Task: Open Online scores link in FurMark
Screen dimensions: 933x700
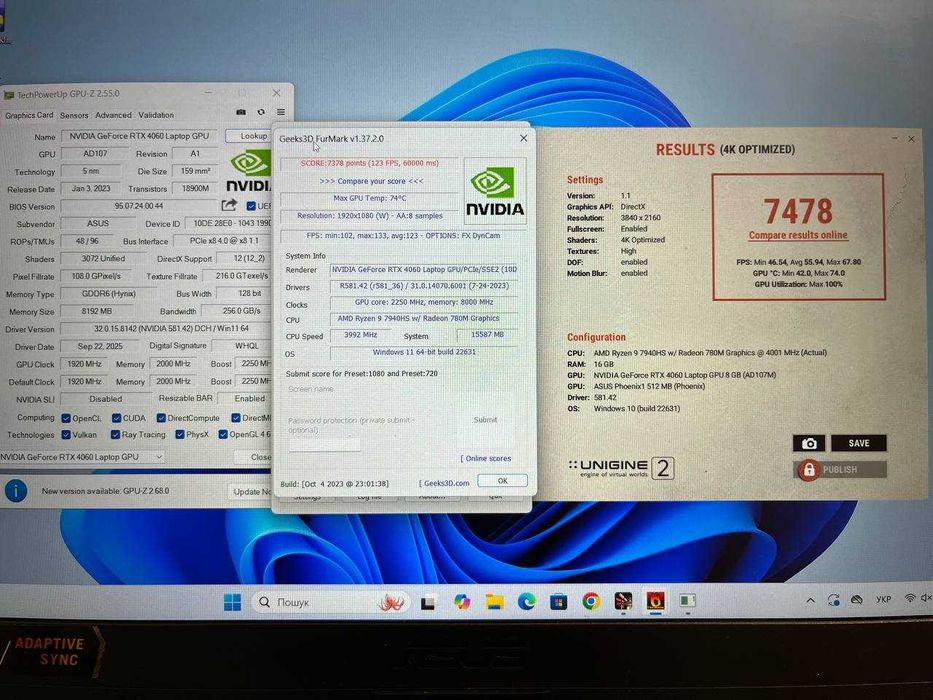Action: tap(486, 458)
